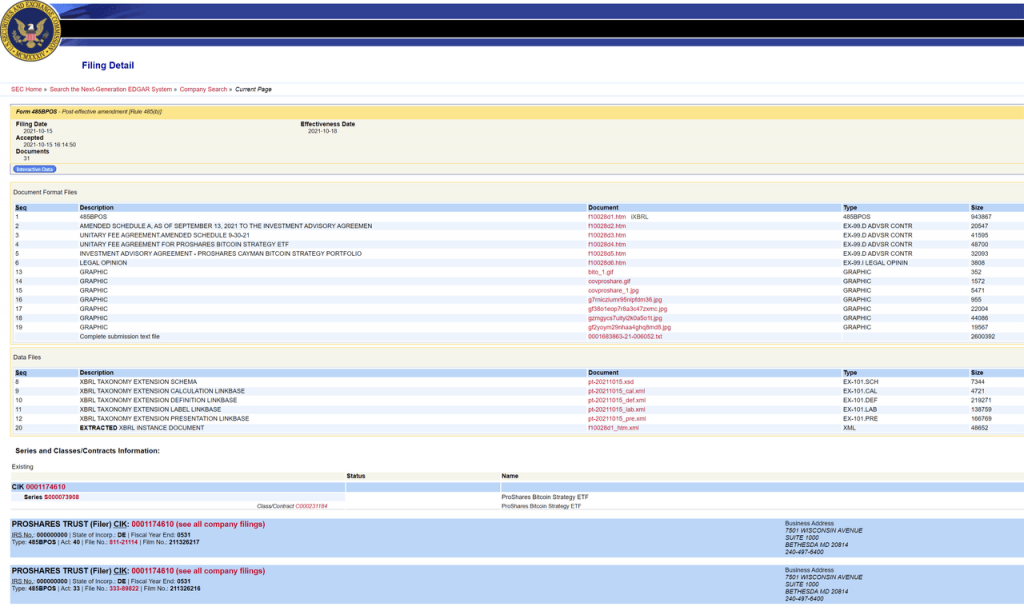
Task: Click description INVESTMENT ADVISORY AGREEMENT - PROSHARES CAYMAN
Action: click(x=221, y=253)
